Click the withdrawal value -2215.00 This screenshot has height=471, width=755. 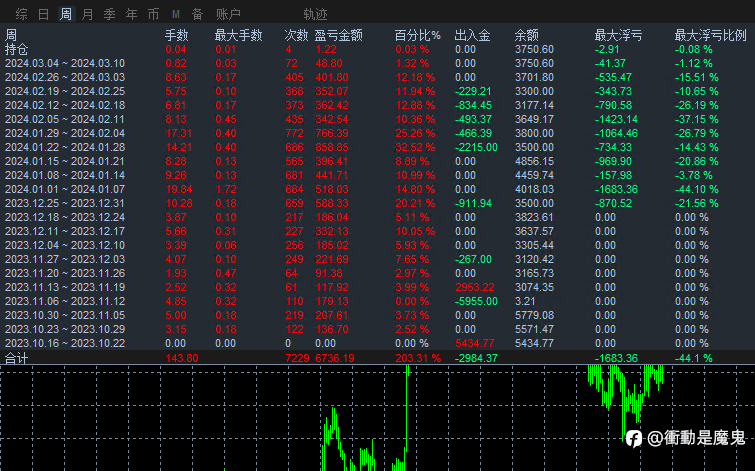476,147
